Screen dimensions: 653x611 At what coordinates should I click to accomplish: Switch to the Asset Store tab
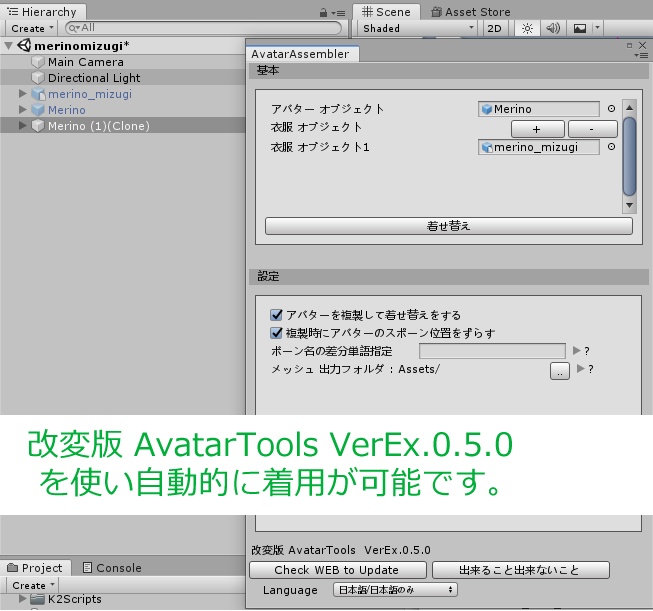[471, 12]
